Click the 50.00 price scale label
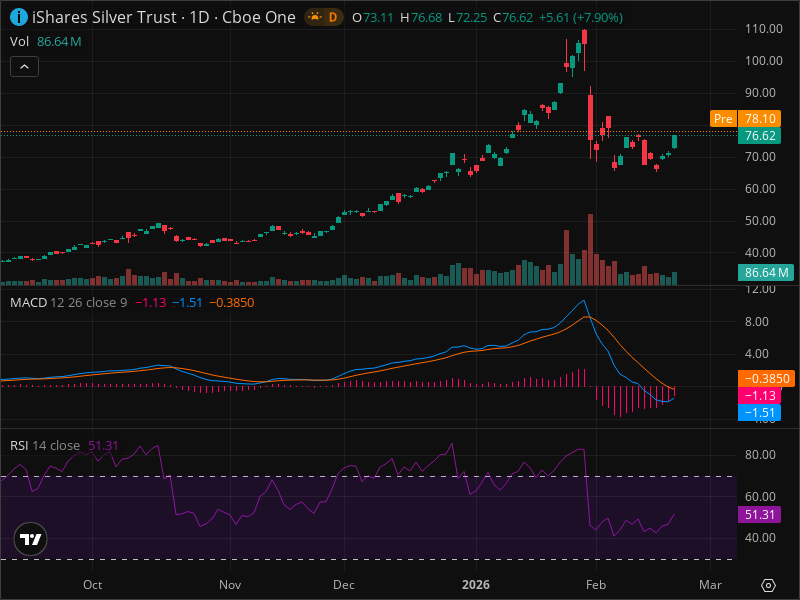Viewport: 800px width, 600px height. pos(760,221)
